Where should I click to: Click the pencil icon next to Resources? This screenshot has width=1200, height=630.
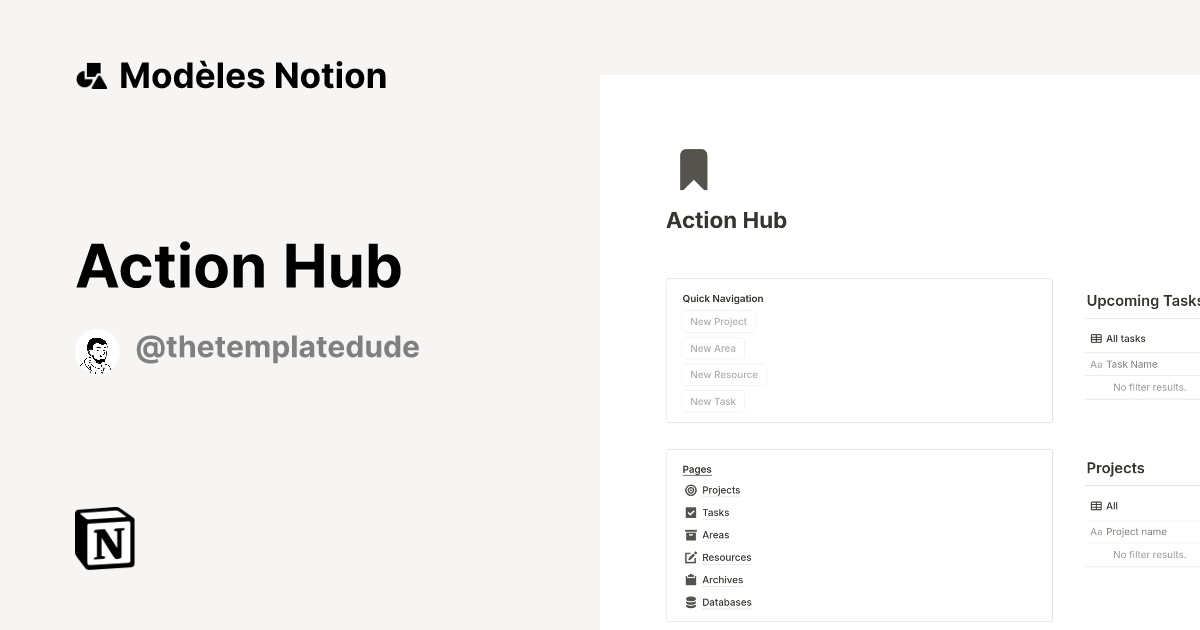691,557
